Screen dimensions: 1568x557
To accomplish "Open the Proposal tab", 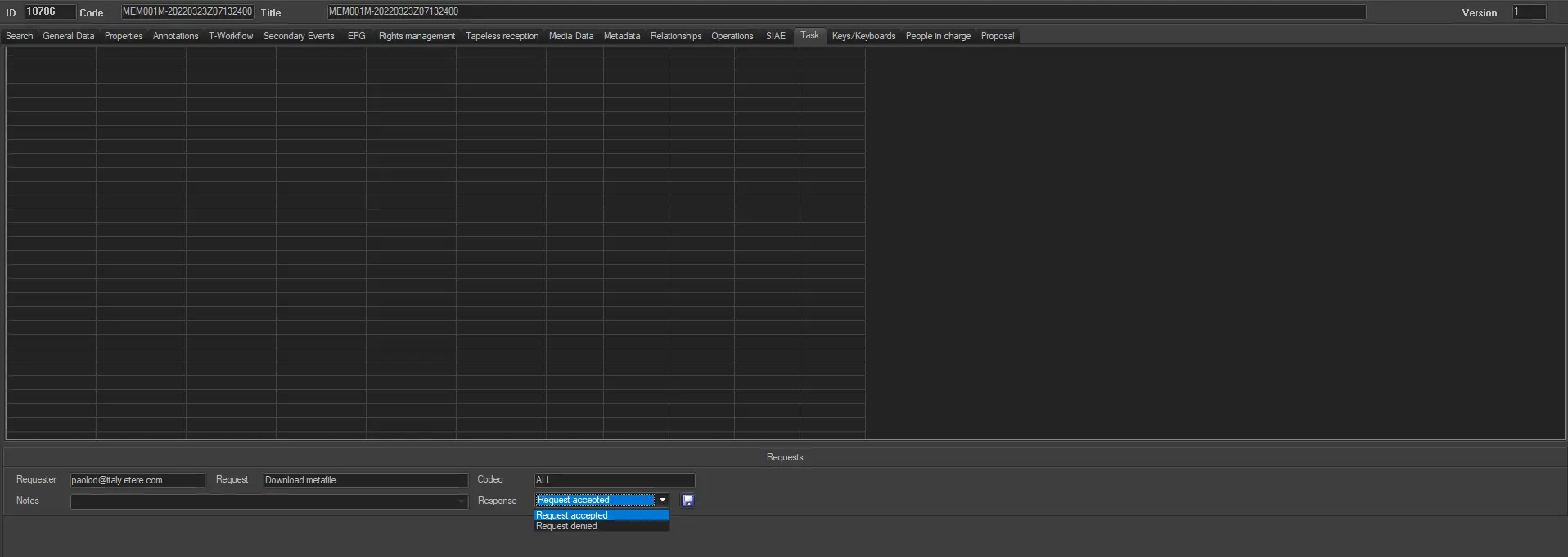I will click(997, 36).
